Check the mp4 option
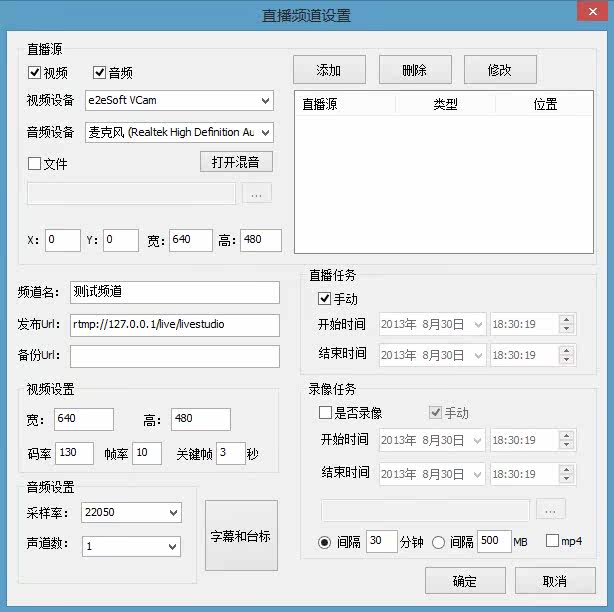Viewport: 614px width, 612px height. pos(553,541)
